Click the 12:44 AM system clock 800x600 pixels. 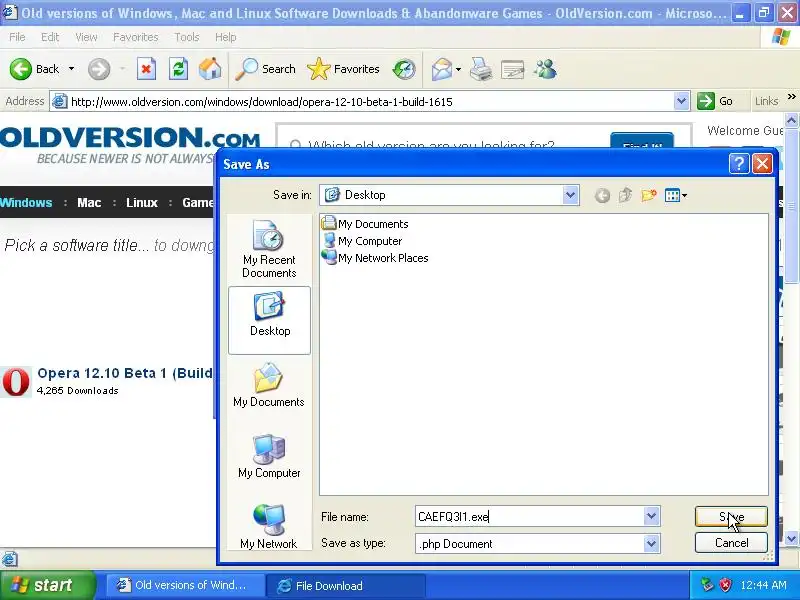click(x=763, y=585)
